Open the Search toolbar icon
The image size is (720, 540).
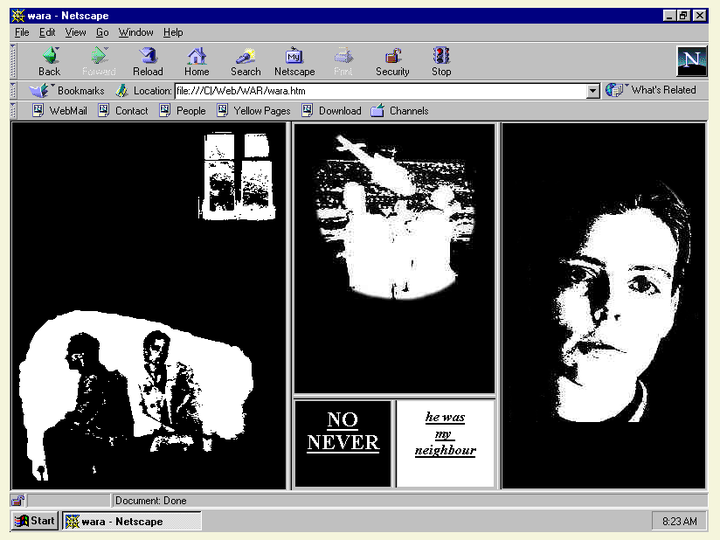click(245, 61)
